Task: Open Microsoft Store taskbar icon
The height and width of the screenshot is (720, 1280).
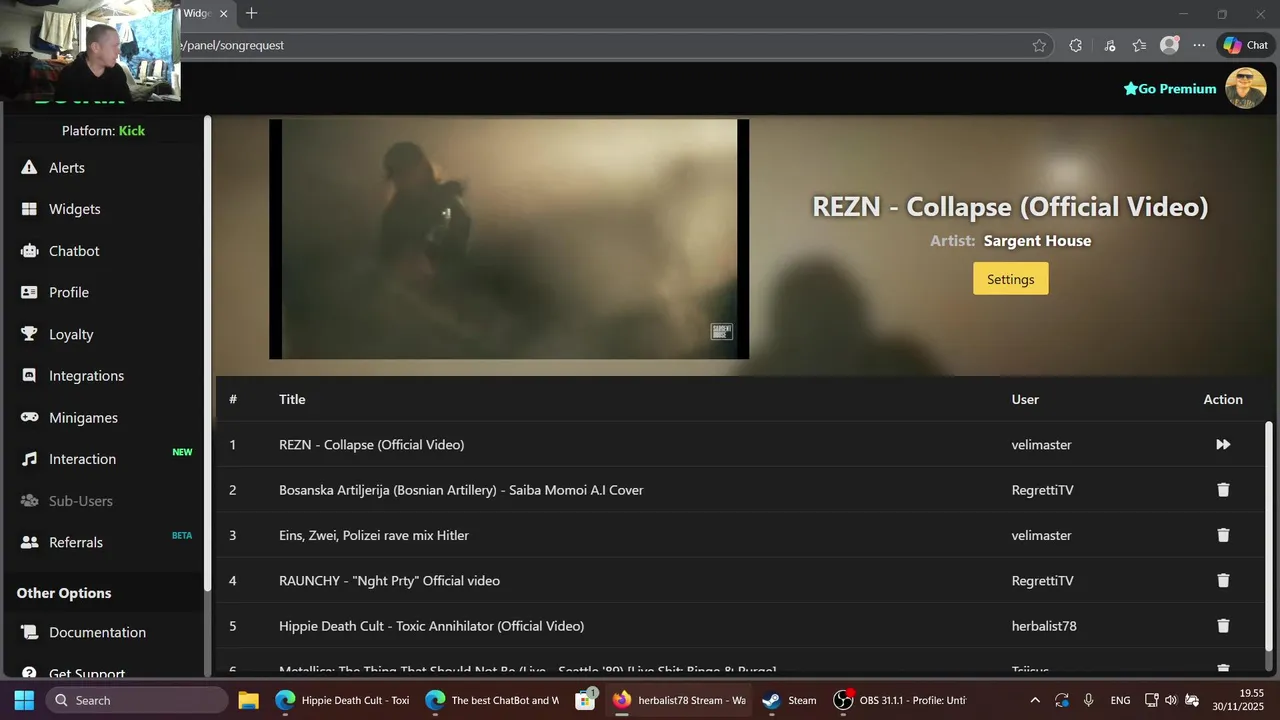Action: pyautogui.click(x=586, y=700)
